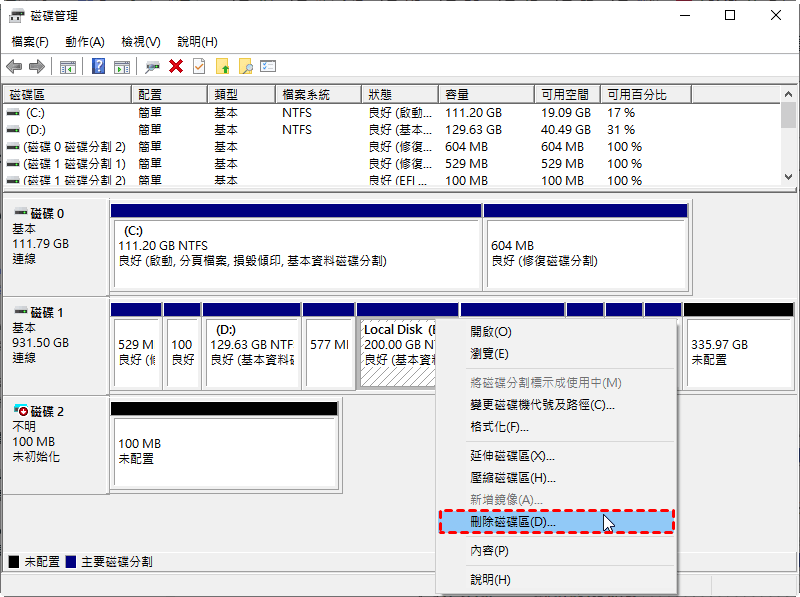Click the blue Help question mark icon
Screen dimensions: 800x597
(99, 66)
